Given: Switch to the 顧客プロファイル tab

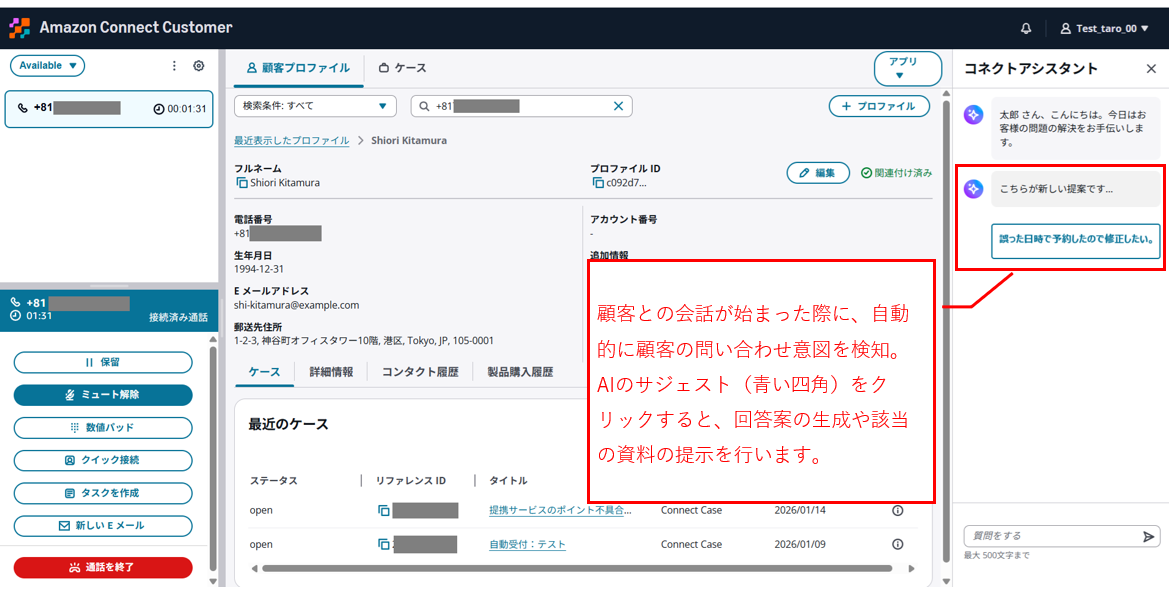Looking at the screenshot, I should point(298,68).
